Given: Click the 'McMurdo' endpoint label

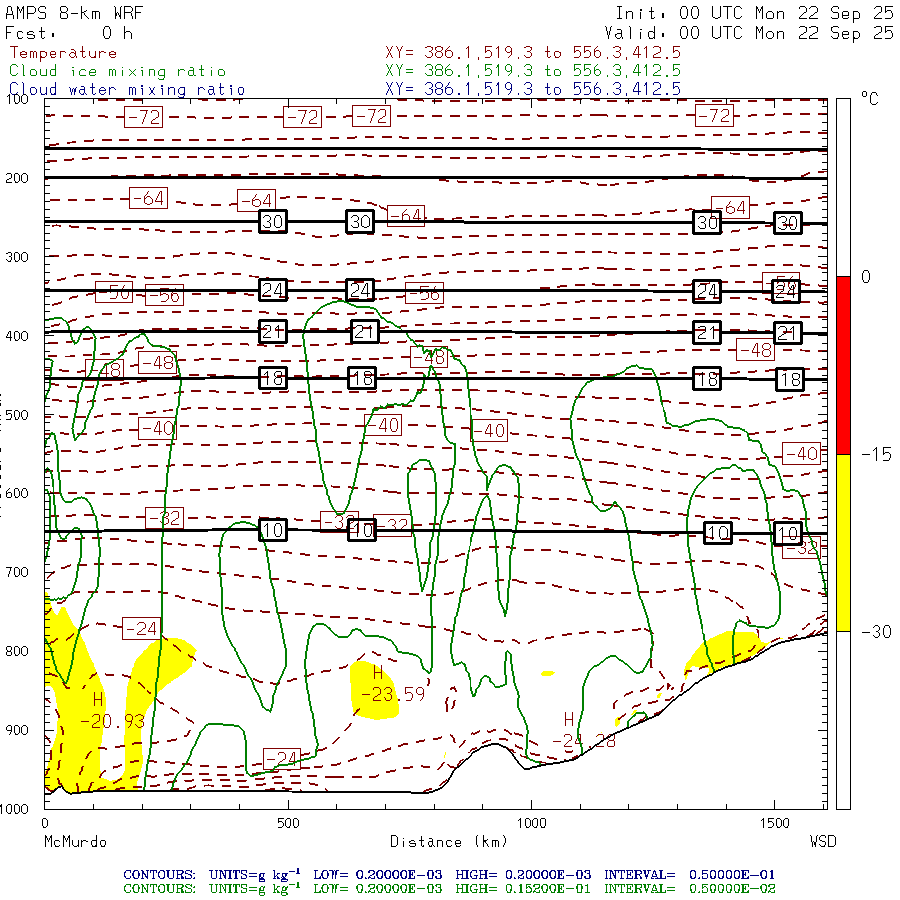Looking at the screenshot, I should 75,841.
